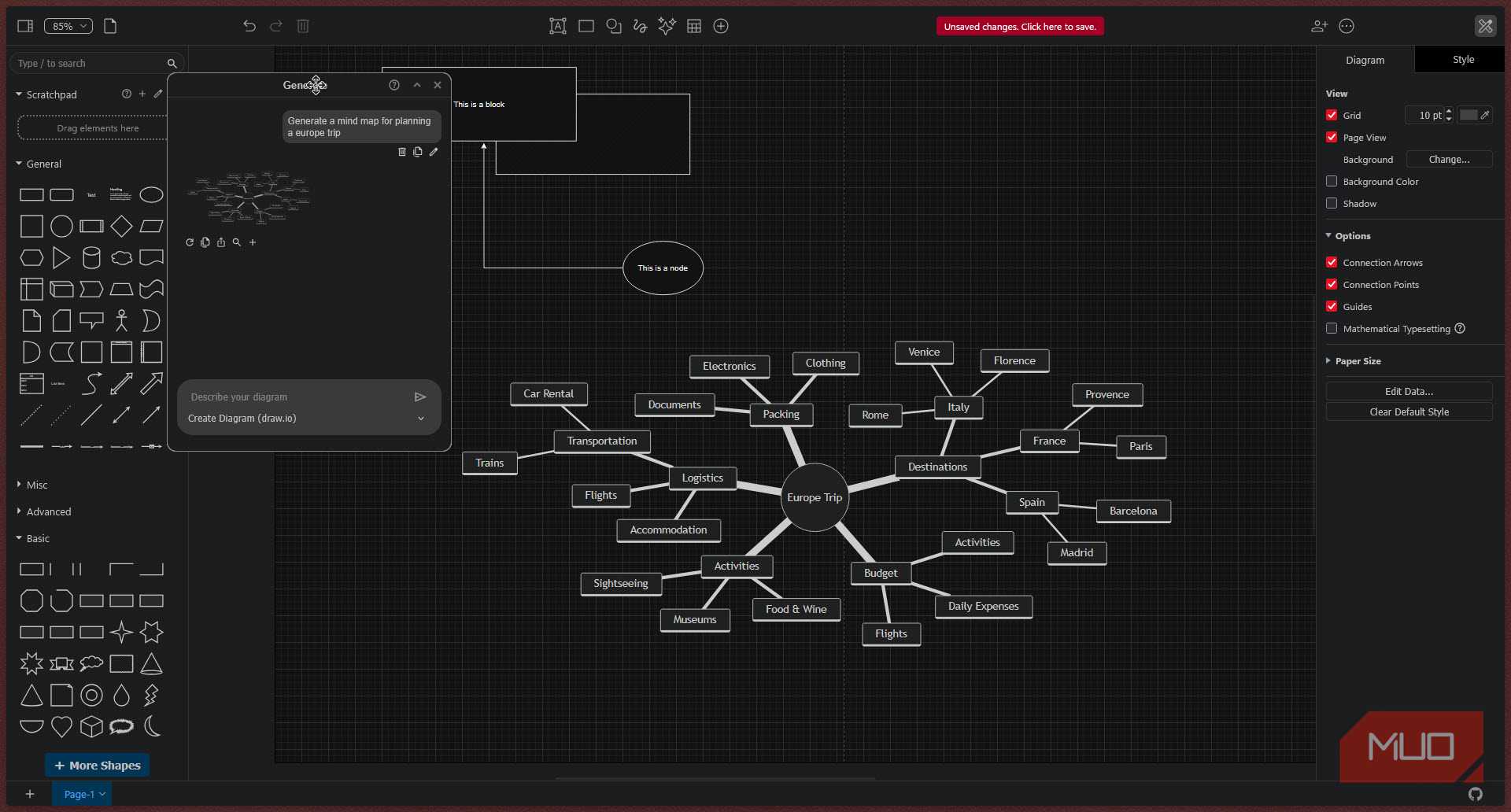Open the shapes picker tool

point(614,26)
